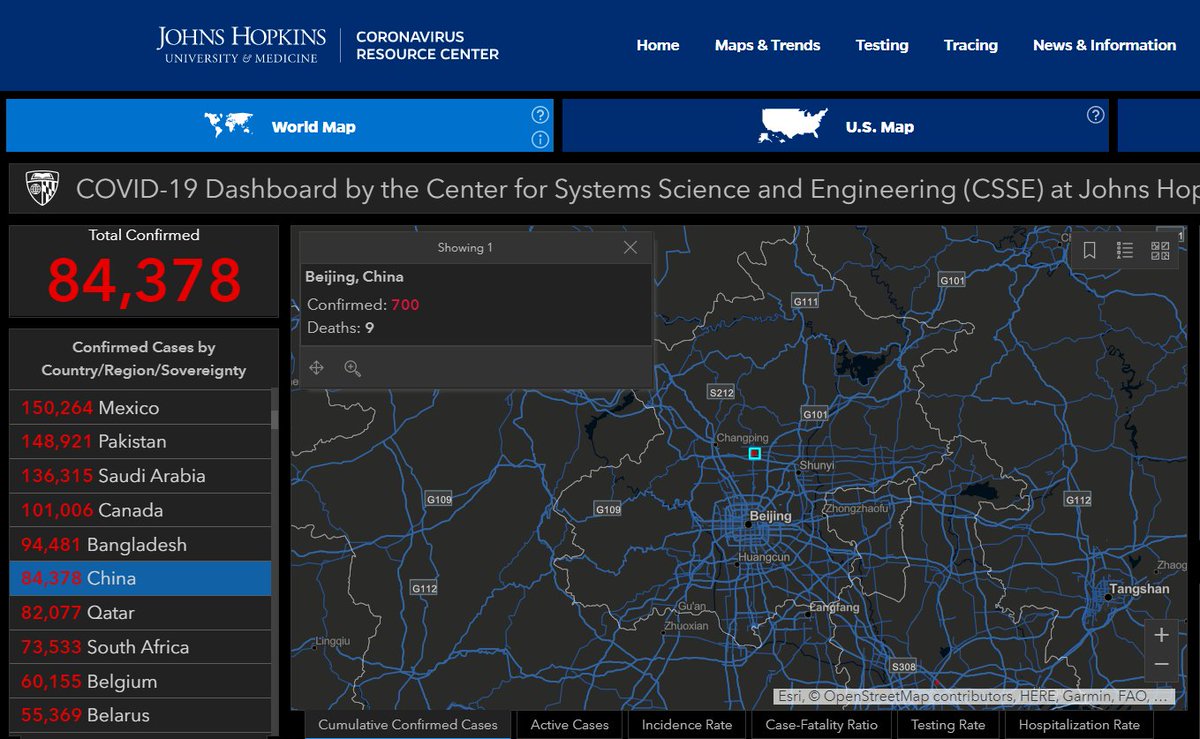
Task: Click the Langfang label on map
Action: click(834, 607)
